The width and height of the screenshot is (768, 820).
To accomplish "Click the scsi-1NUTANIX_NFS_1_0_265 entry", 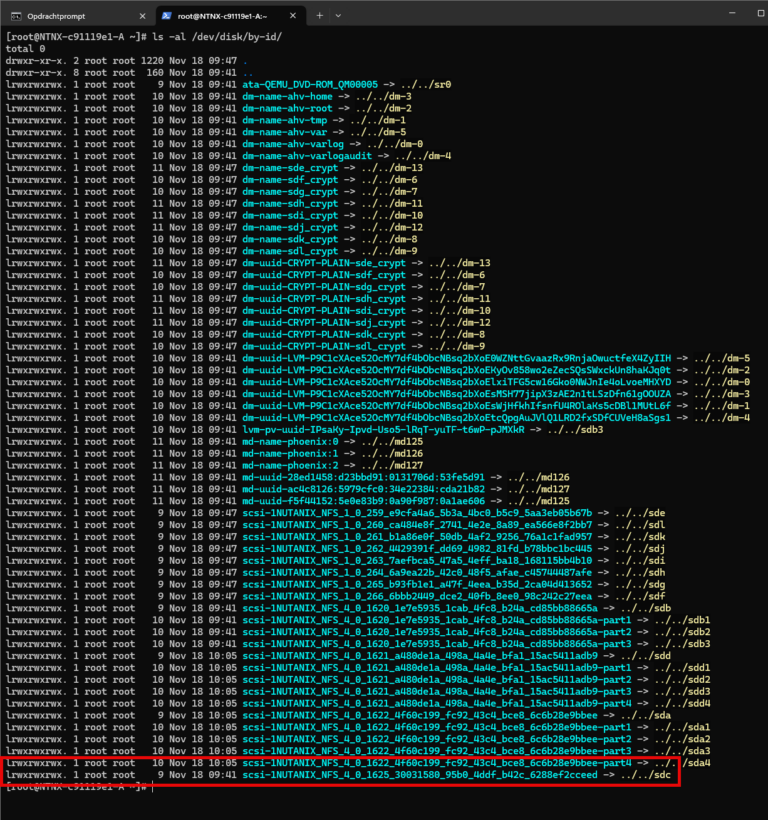I will coord(417,585).
